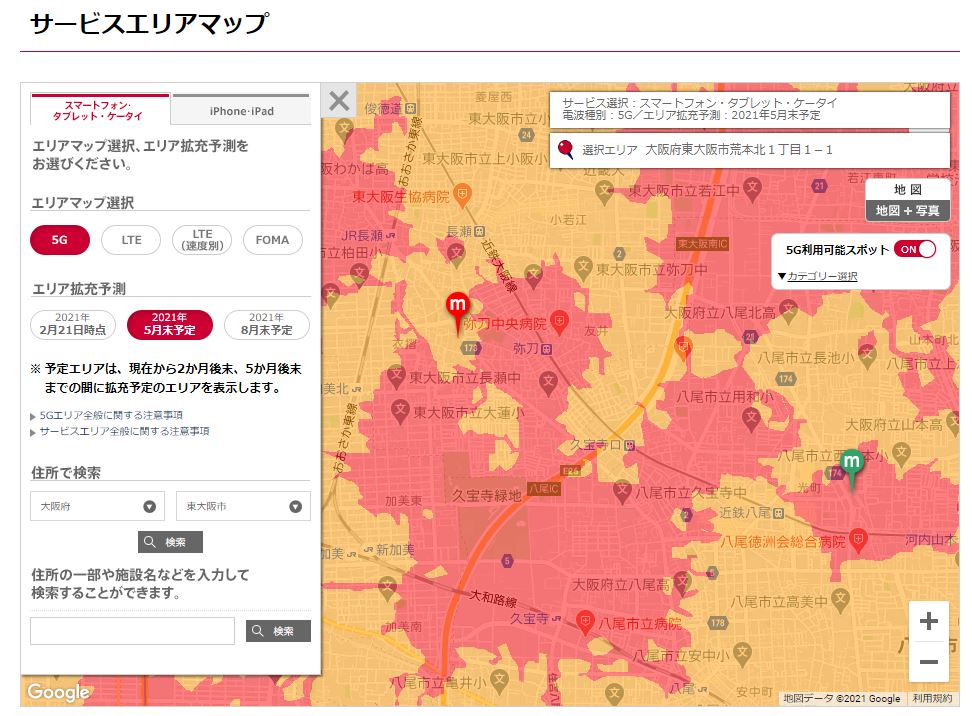Viewport: 972px width, 716px height.
Task: Select the 5G area map option
Action: [x=60, y=240]
